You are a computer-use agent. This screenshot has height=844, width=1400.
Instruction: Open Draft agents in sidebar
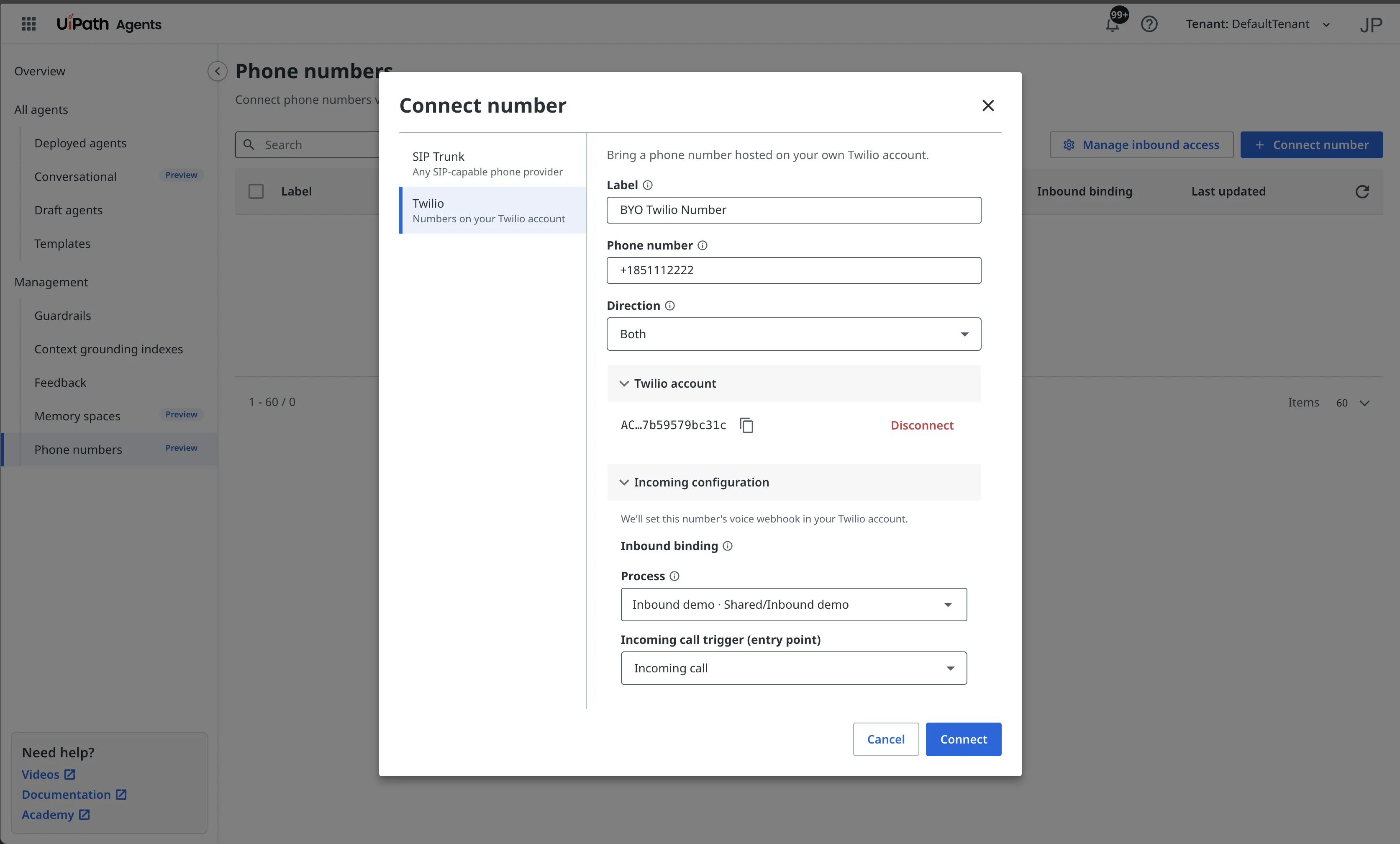coord(68,210)
